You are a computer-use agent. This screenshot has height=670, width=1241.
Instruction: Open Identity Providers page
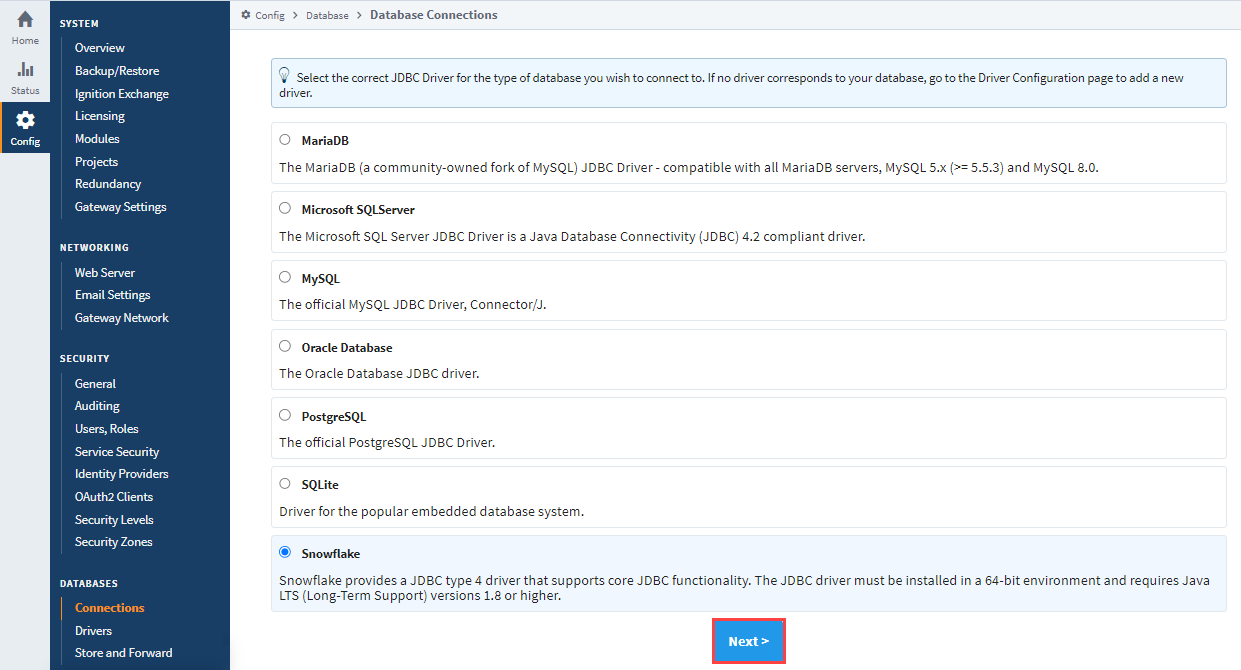point(122,474)
